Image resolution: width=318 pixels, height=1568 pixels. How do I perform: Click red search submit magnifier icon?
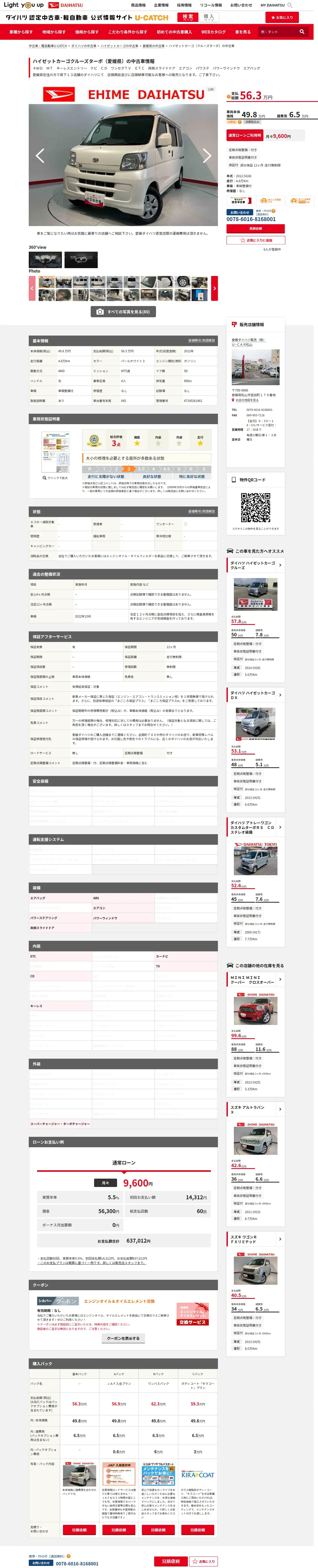coord(302,32)
